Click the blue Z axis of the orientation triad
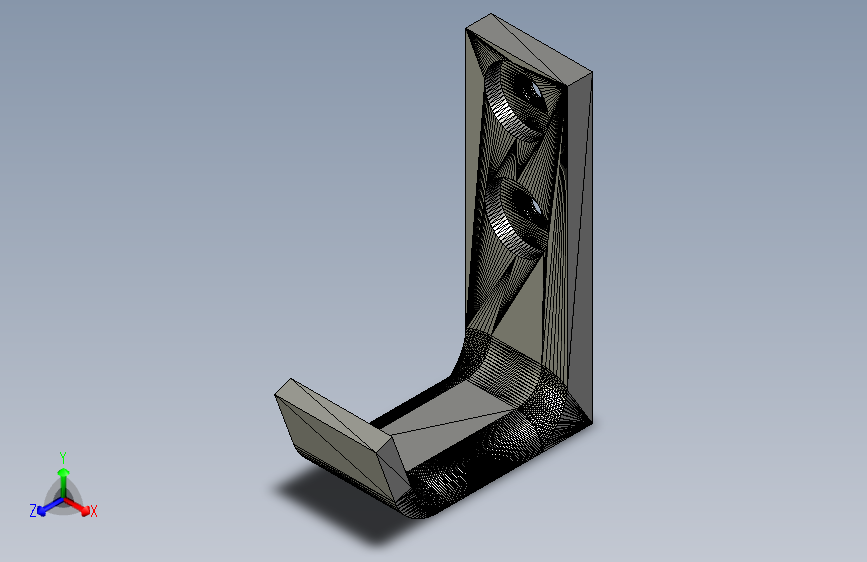The height and width of the screenshot is (562, 867). pos(50,506)
